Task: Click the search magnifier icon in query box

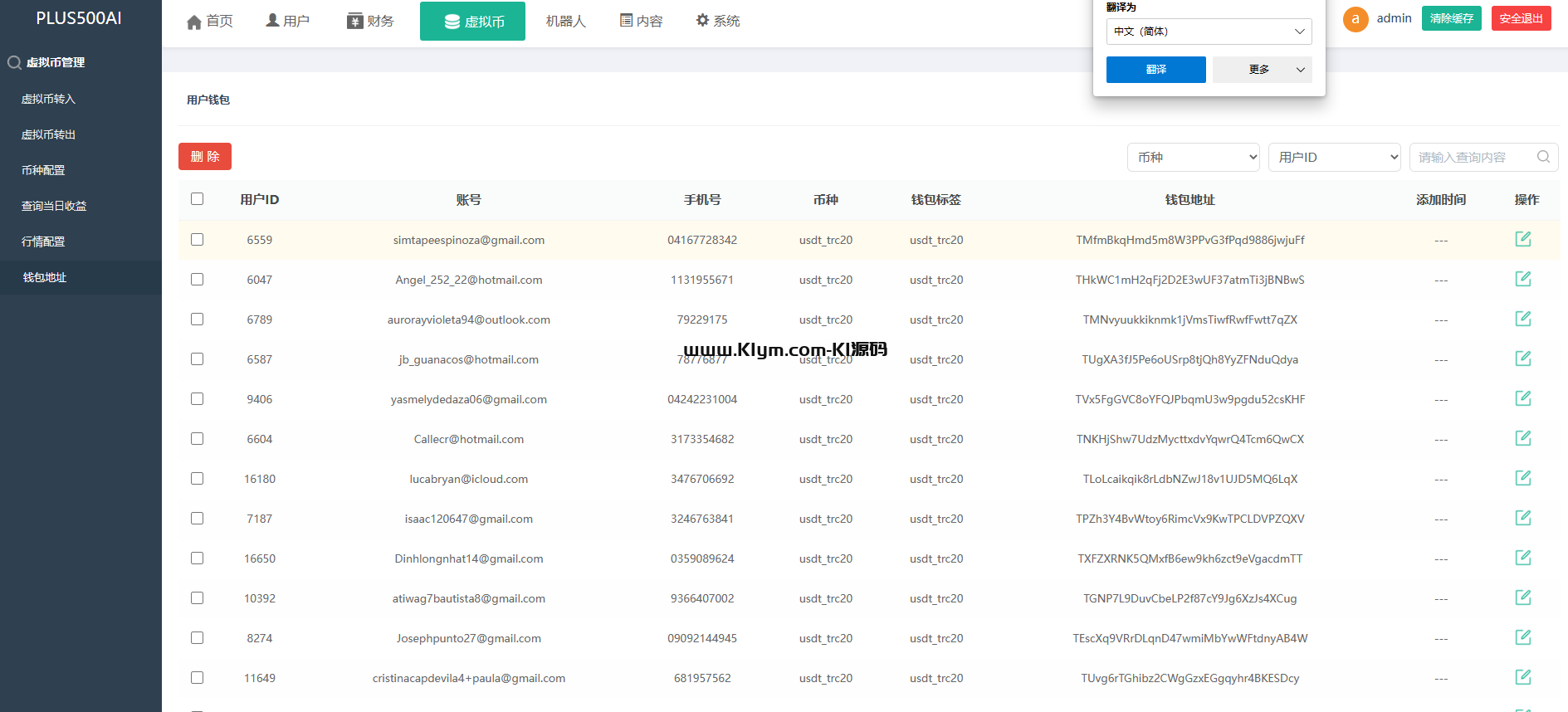Action: pos(1543,157)
